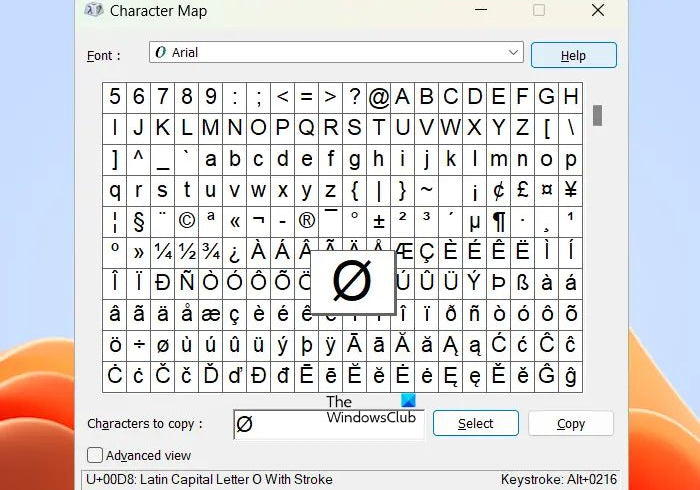Open the Font dropdown showing Arial
700x490 pixels.
tap(336, 52)
